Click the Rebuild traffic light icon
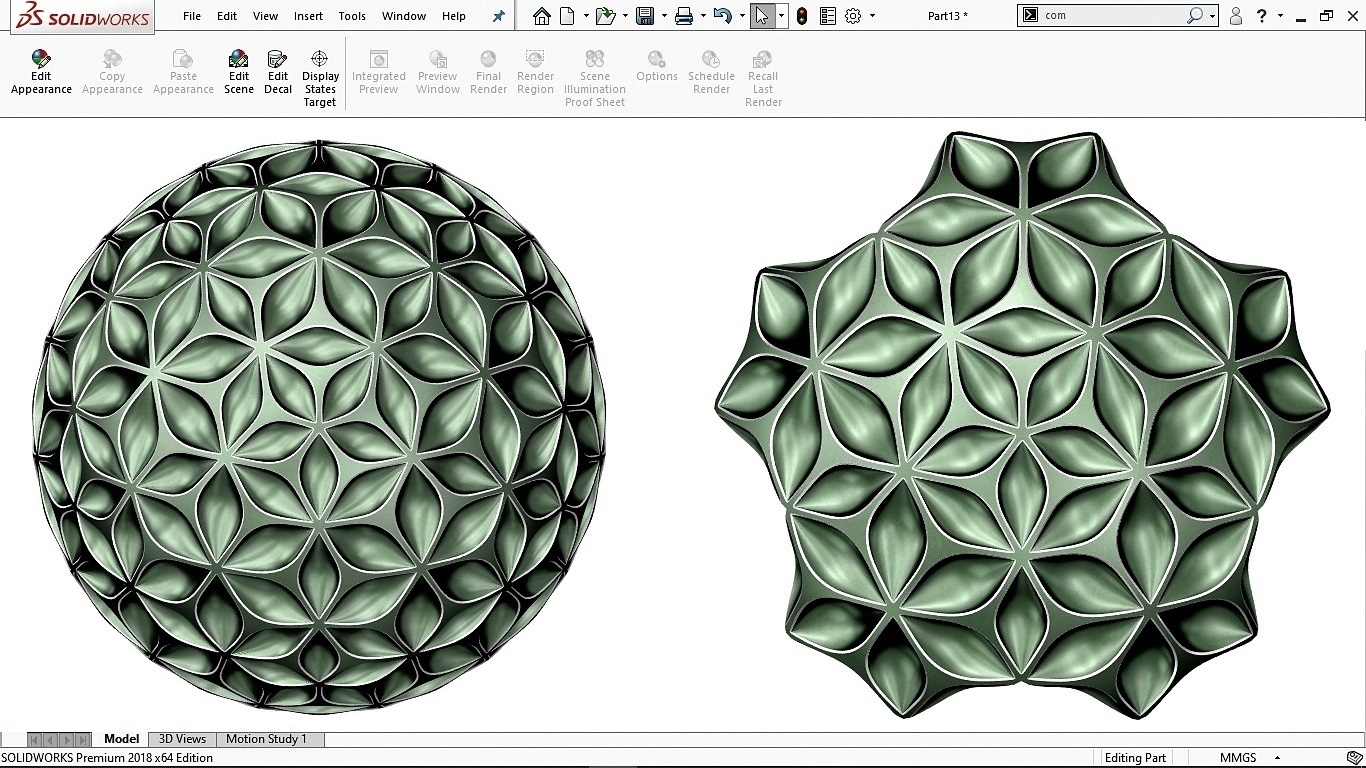Image resolution: width=1366 pixels, height=768 pixels. 802,16
